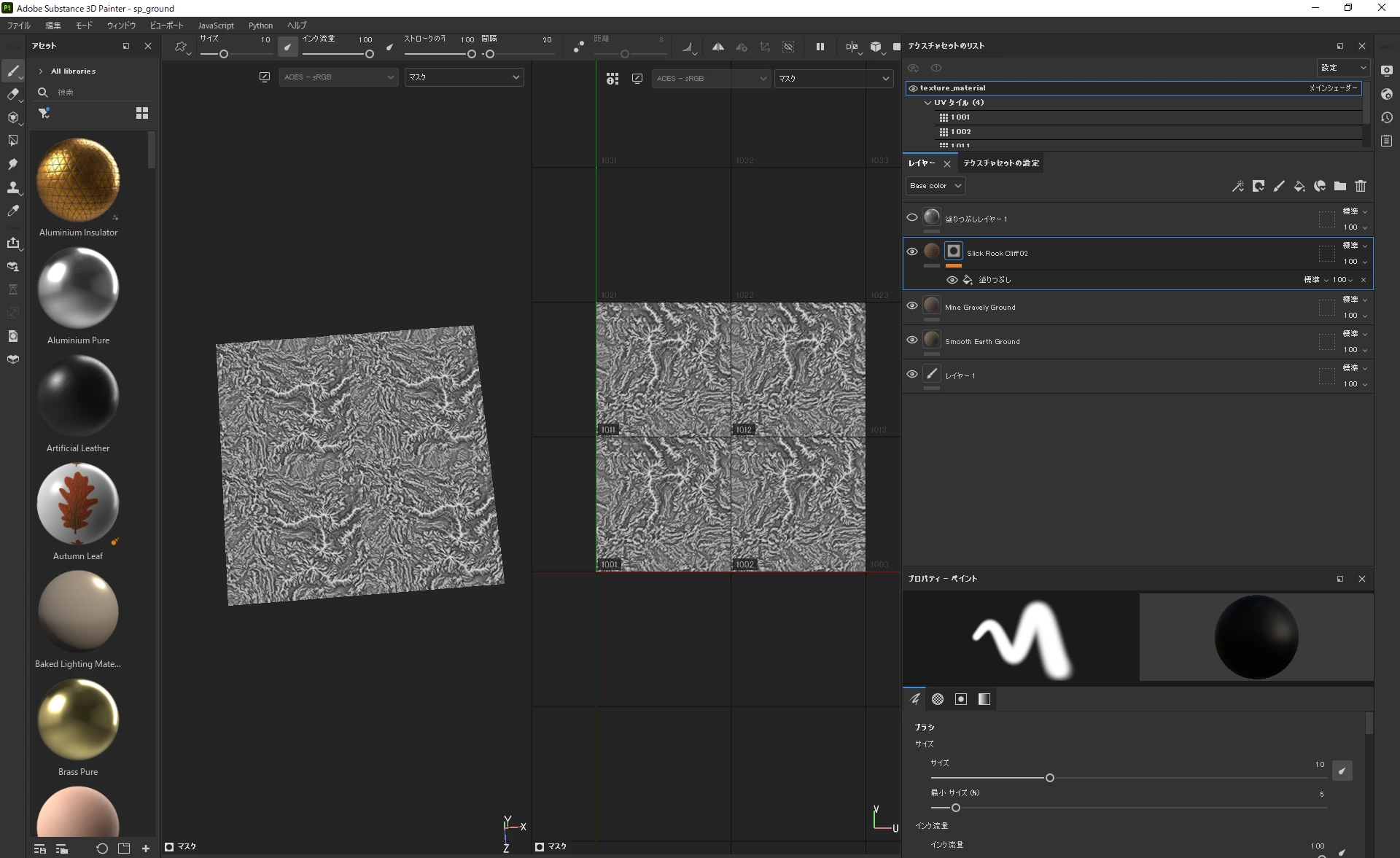Switch assets to grid view icon
Image resolution: width=1400 pixels, height=858 pixels.
(x=142, y=113)
